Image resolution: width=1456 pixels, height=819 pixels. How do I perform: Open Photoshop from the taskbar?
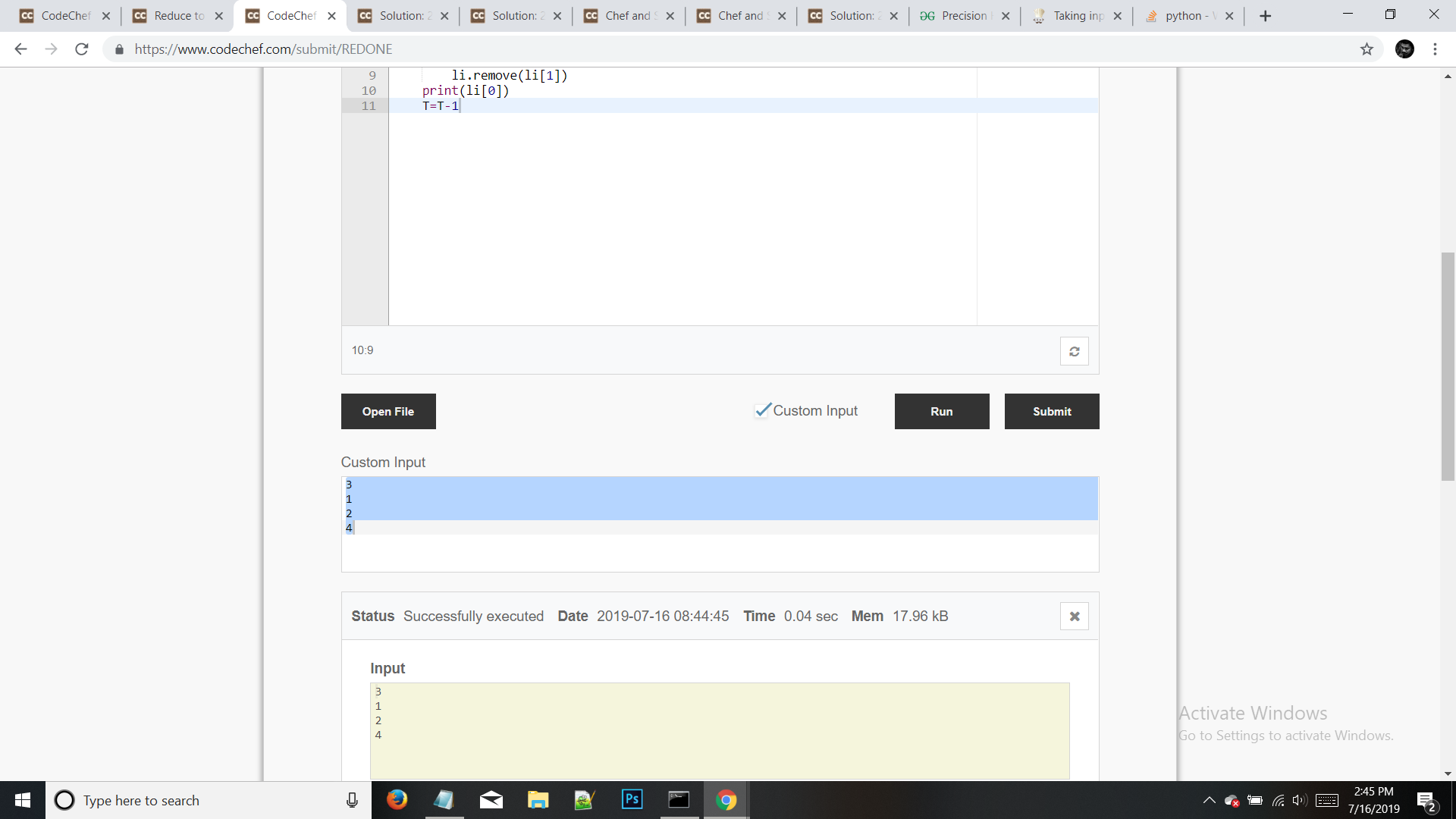(632, 800)
